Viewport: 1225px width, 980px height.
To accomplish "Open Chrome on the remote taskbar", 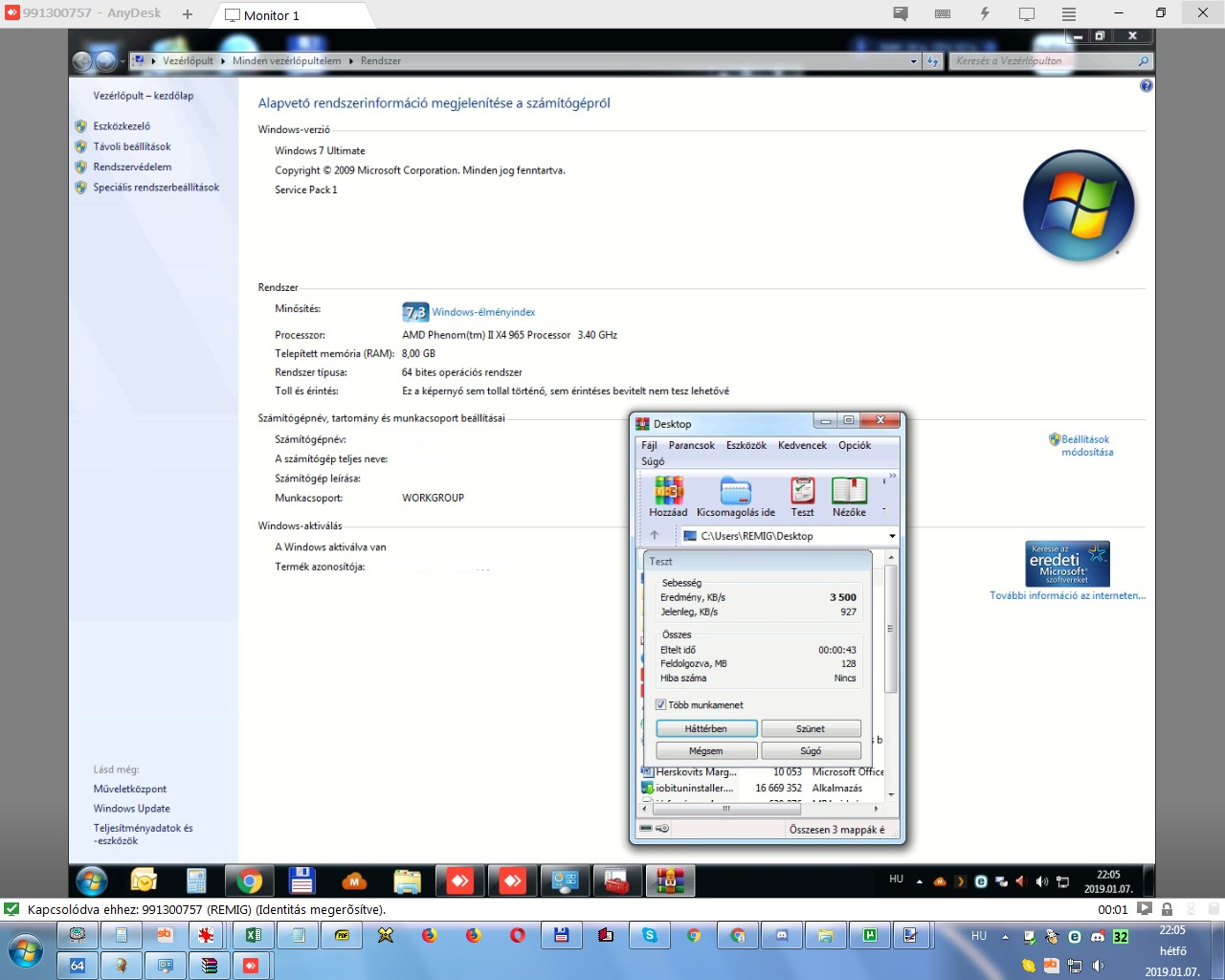I will pos(250,881).
